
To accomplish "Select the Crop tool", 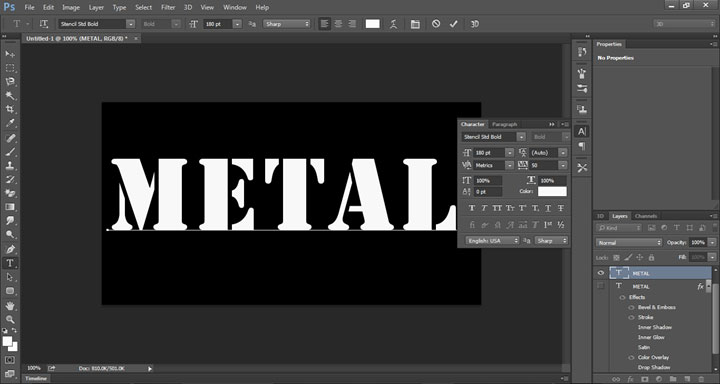I will pyautogui.click(x=10, y=109).
